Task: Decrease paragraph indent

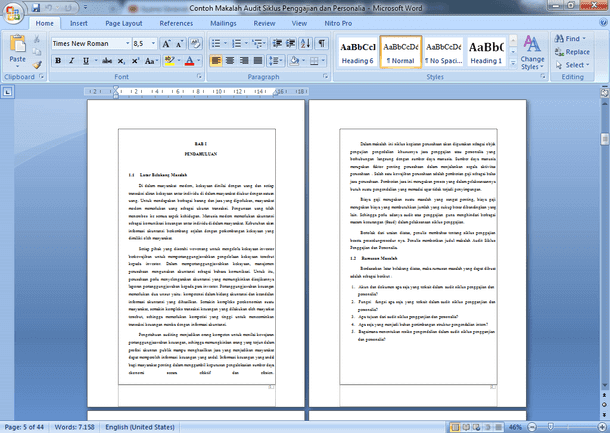Action: click(277, 43)
